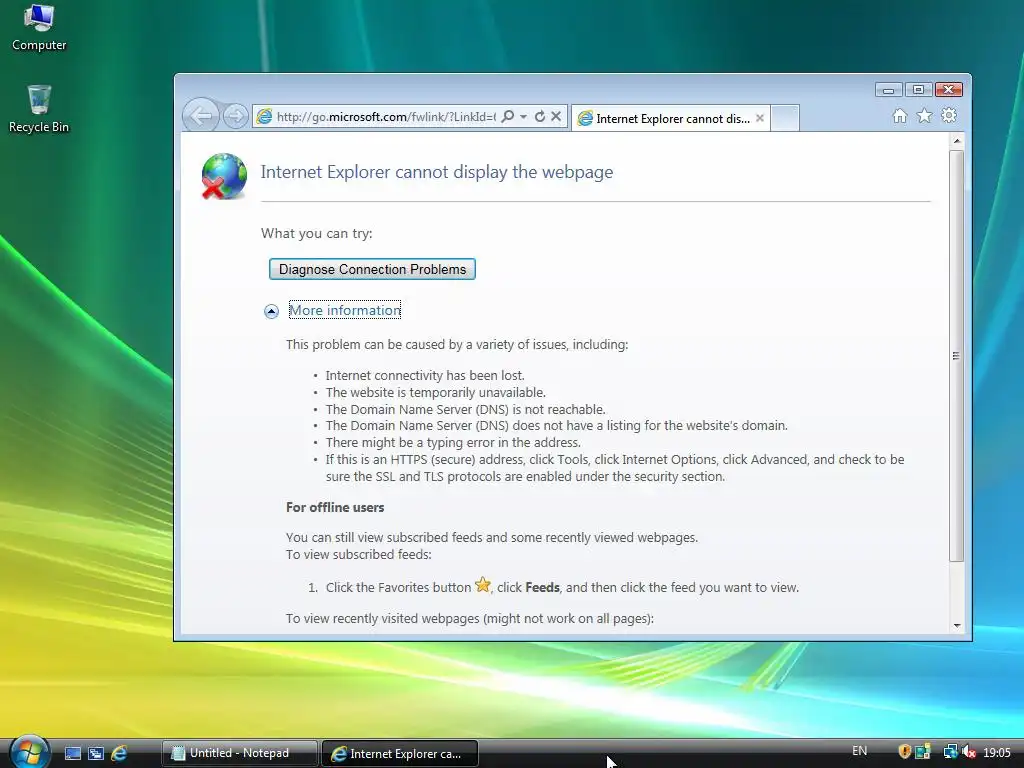Click the security shield tray icon

click(904, 752)
